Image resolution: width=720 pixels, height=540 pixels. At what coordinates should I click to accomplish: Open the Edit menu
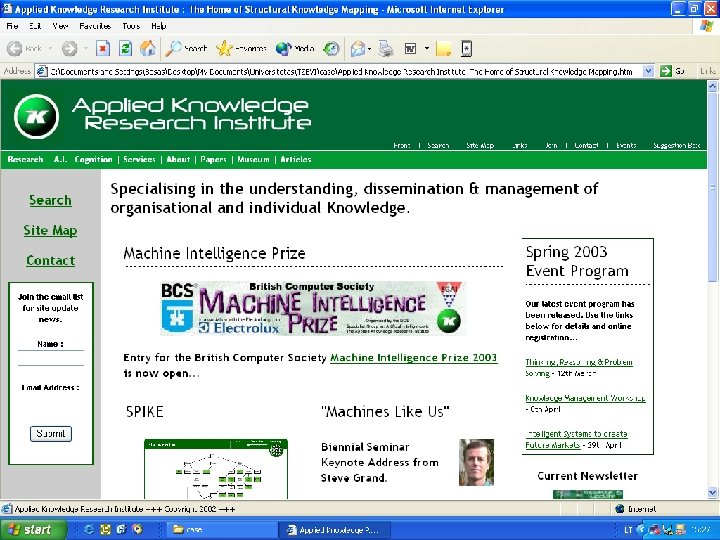[x=35, y=26]
